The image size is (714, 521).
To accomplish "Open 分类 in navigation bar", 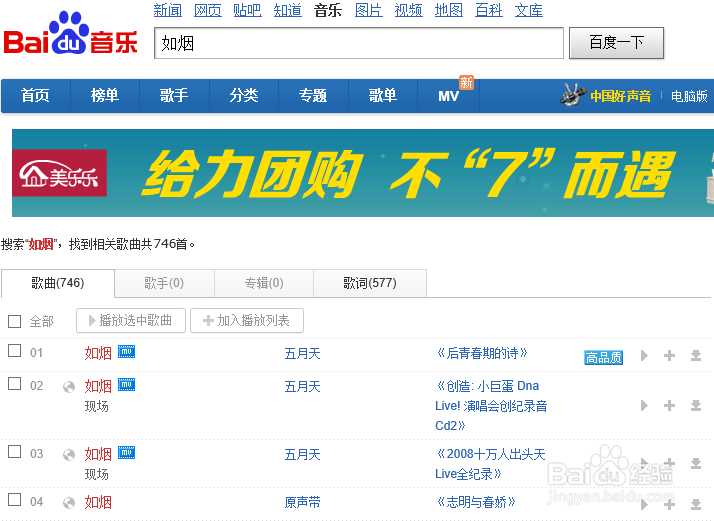I will (x=244, y=96).
